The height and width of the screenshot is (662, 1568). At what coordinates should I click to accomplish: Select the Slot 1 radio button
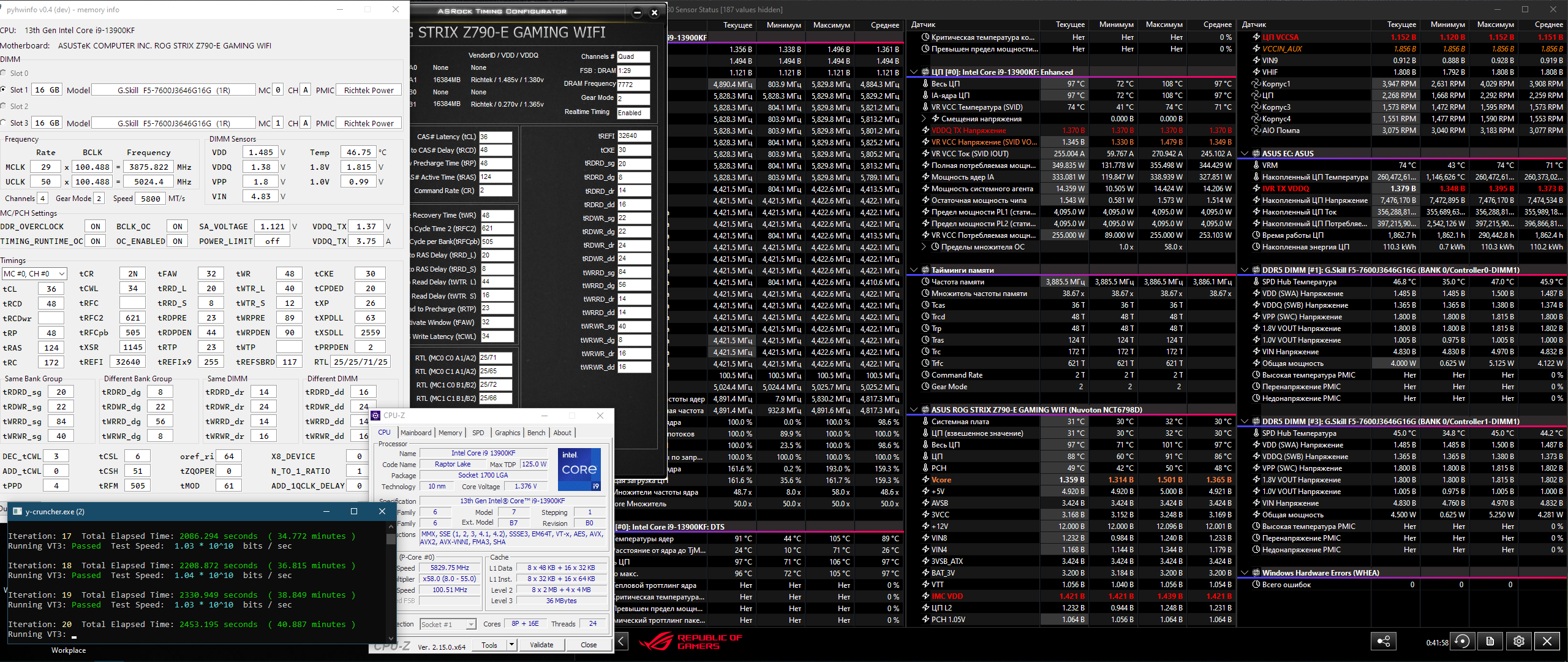click(4, 89)
